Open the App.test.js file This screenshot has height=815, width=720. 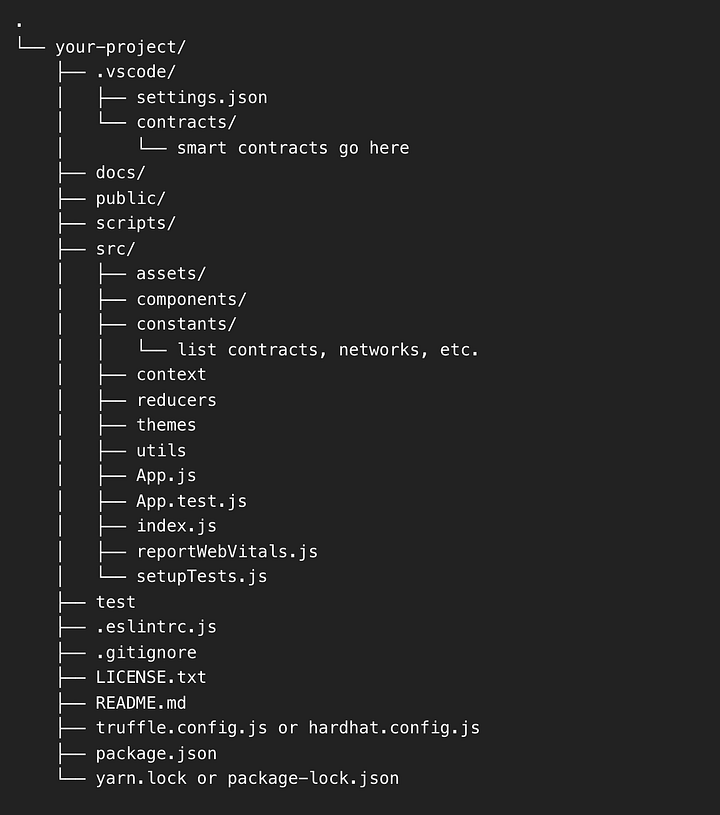191,501
